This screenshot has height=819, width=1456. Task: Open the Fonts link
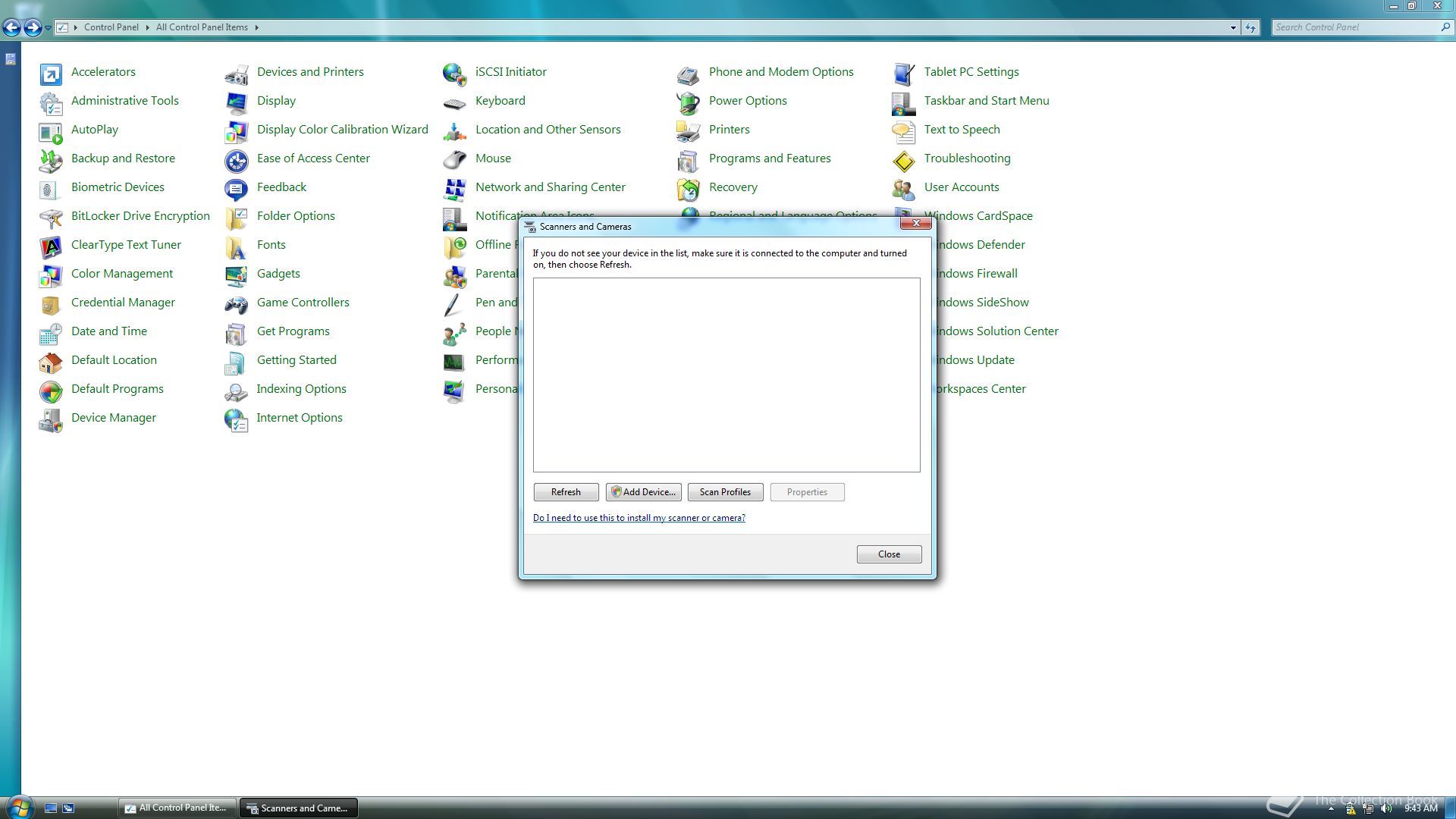click(271, 245)
